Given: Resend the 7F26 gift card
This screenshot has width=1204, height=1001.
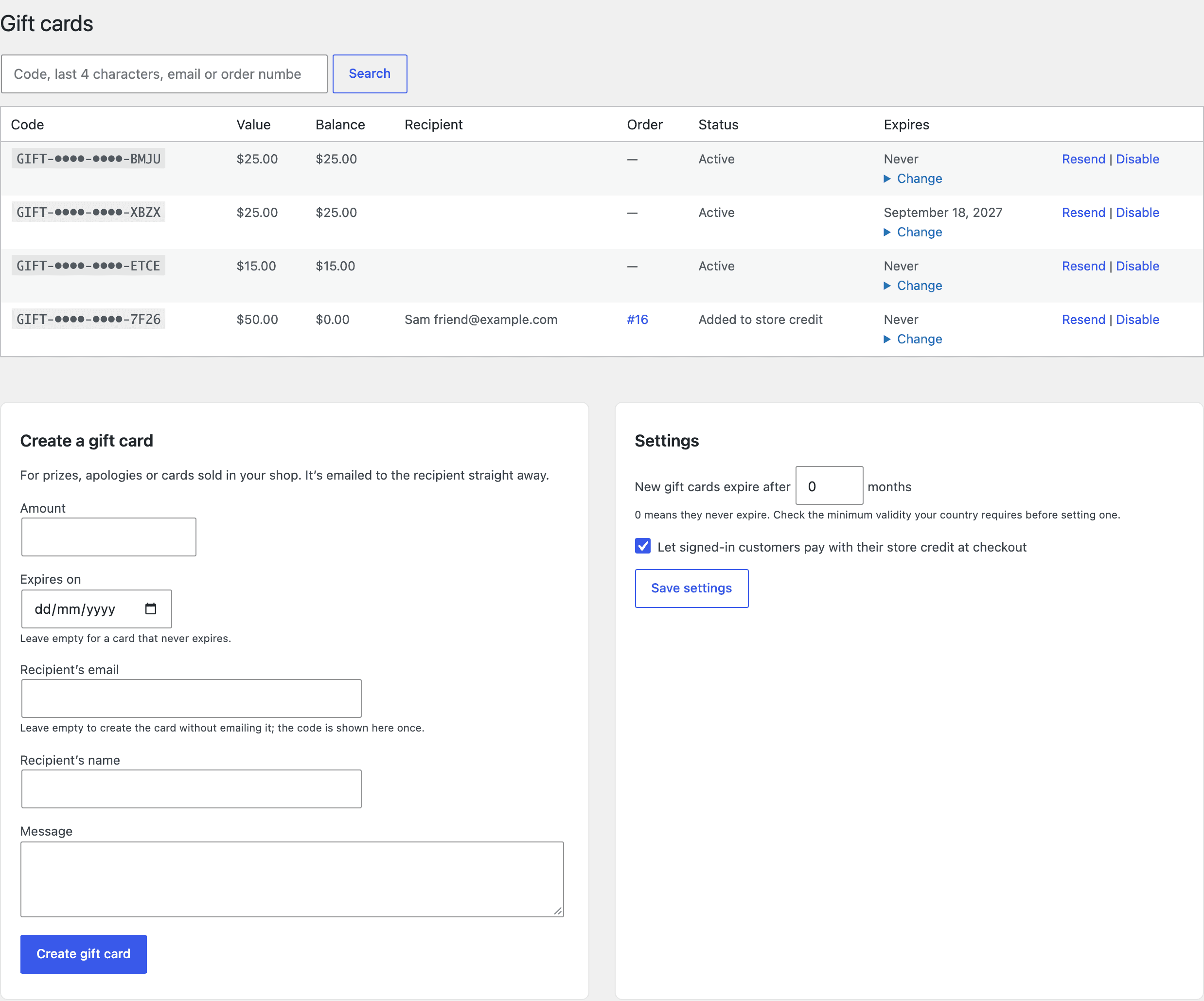Looking at the screenshot, I should point(1083,320).
